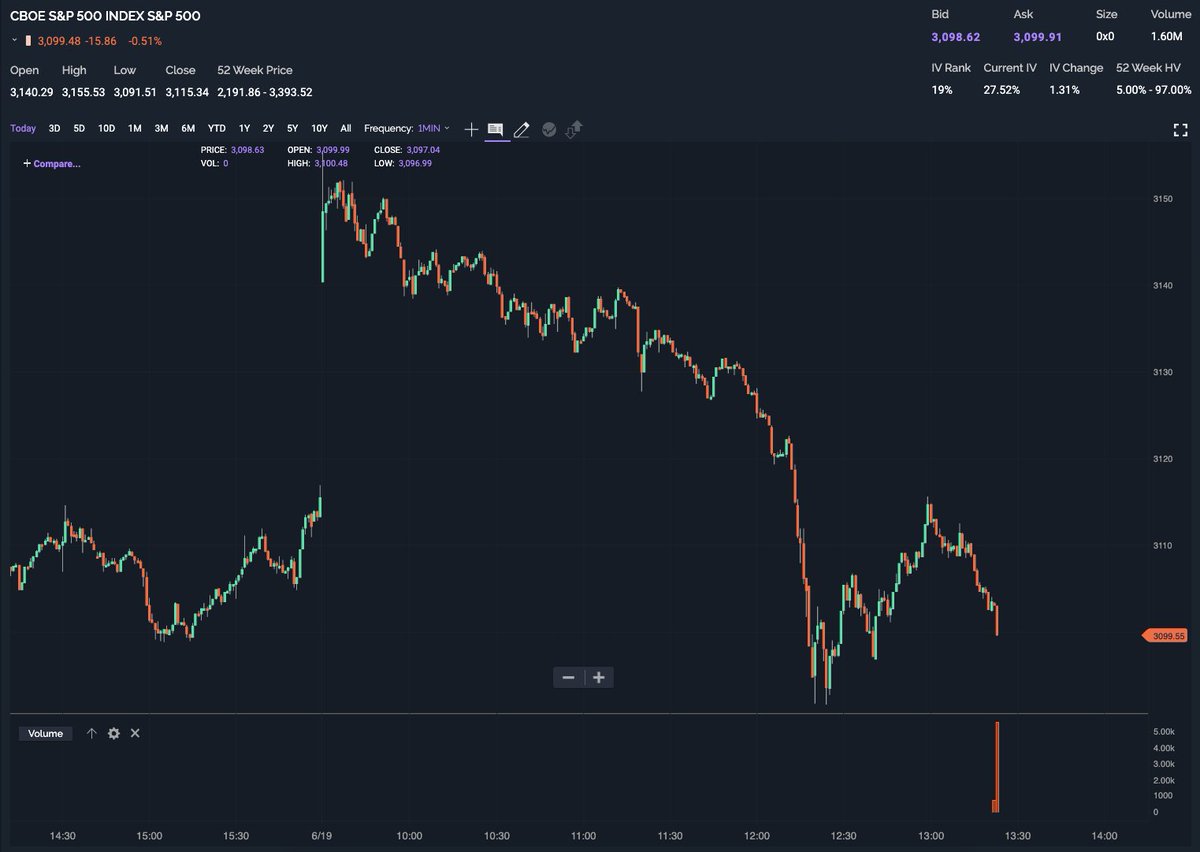1200x852 pixels.
Task: Click the greyed export arrow icon
Action: pyautogui.click(x=574, y=129)
